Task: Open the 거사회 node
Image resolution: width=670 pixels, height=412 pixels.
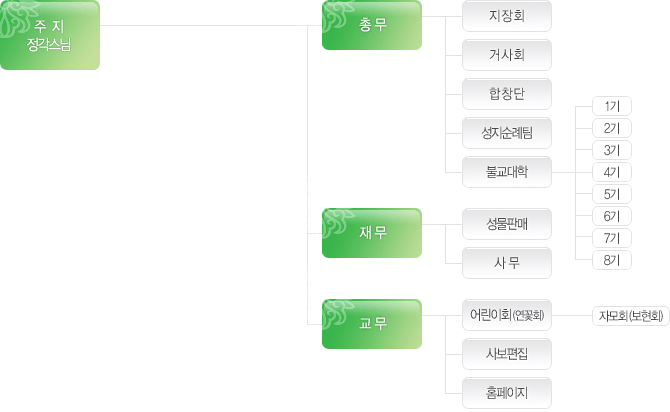Action: pyautogui.click(x=507, y=55)
